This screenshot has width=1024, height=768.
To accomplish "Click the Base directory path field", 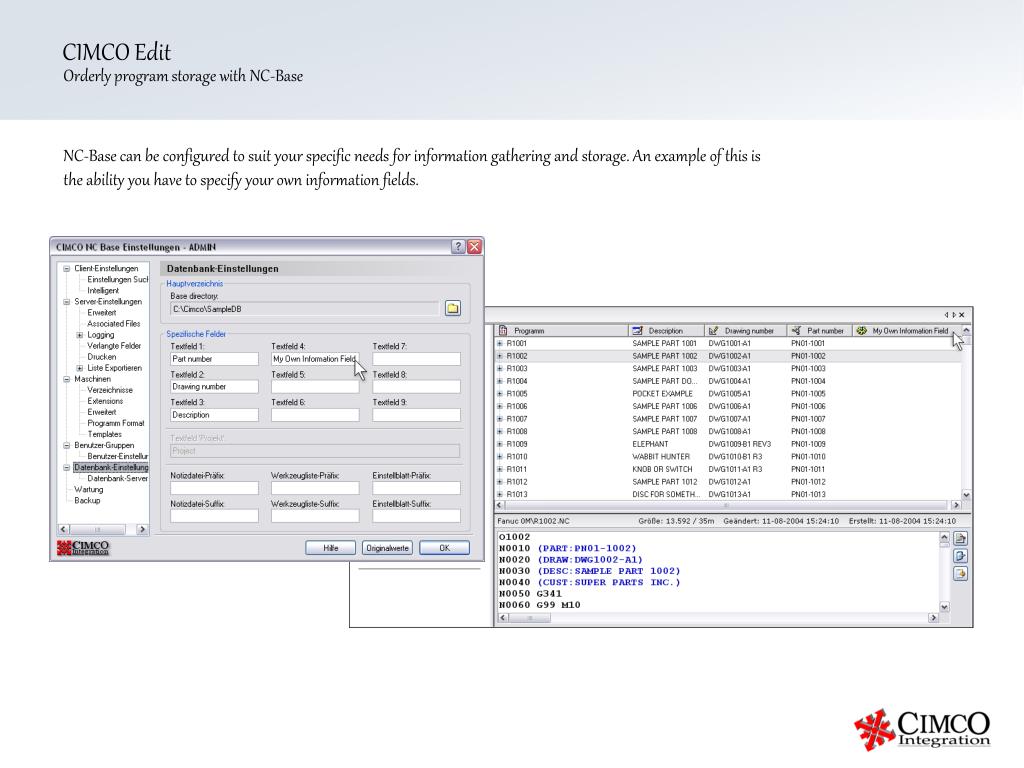I will [304, 309].
